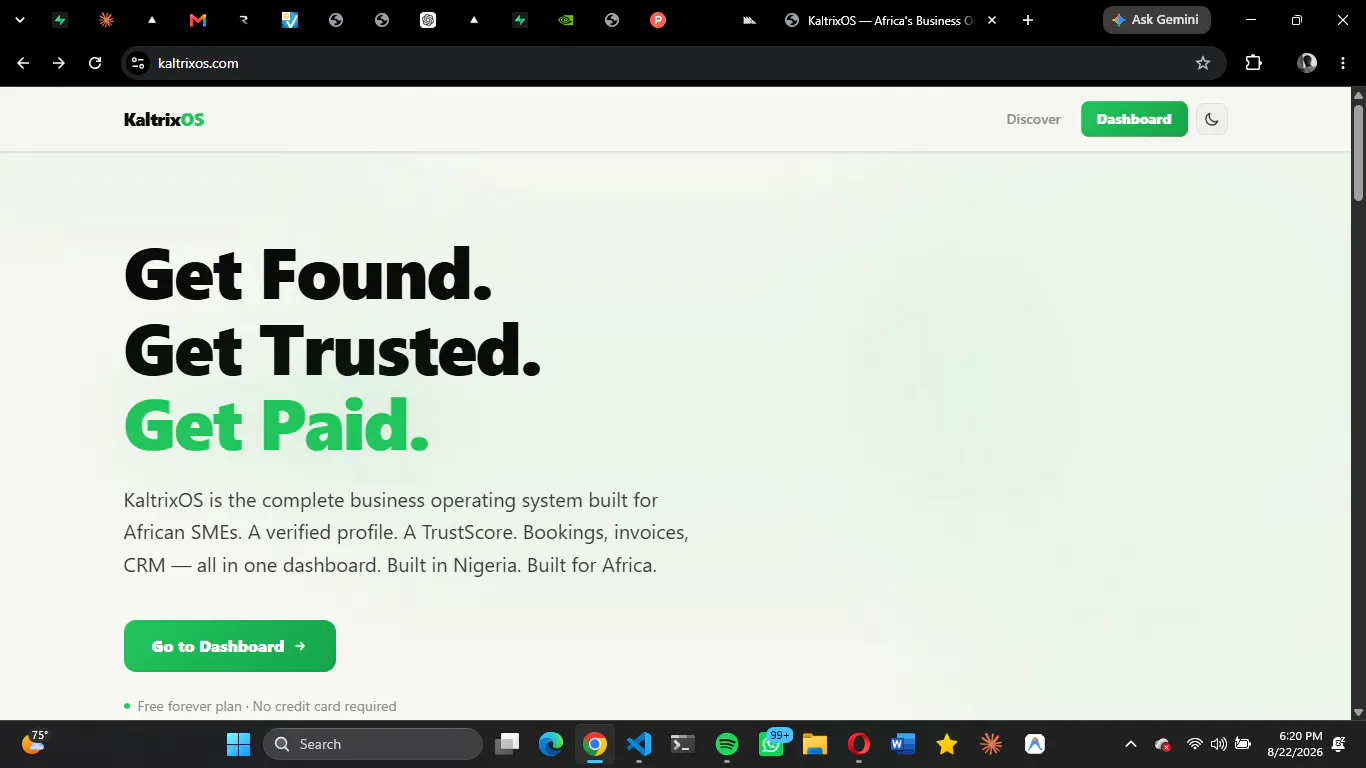This screenshot has height=768, width=1366.
Task: Show hidden system tray icons
Action: tap(1131, 744)
